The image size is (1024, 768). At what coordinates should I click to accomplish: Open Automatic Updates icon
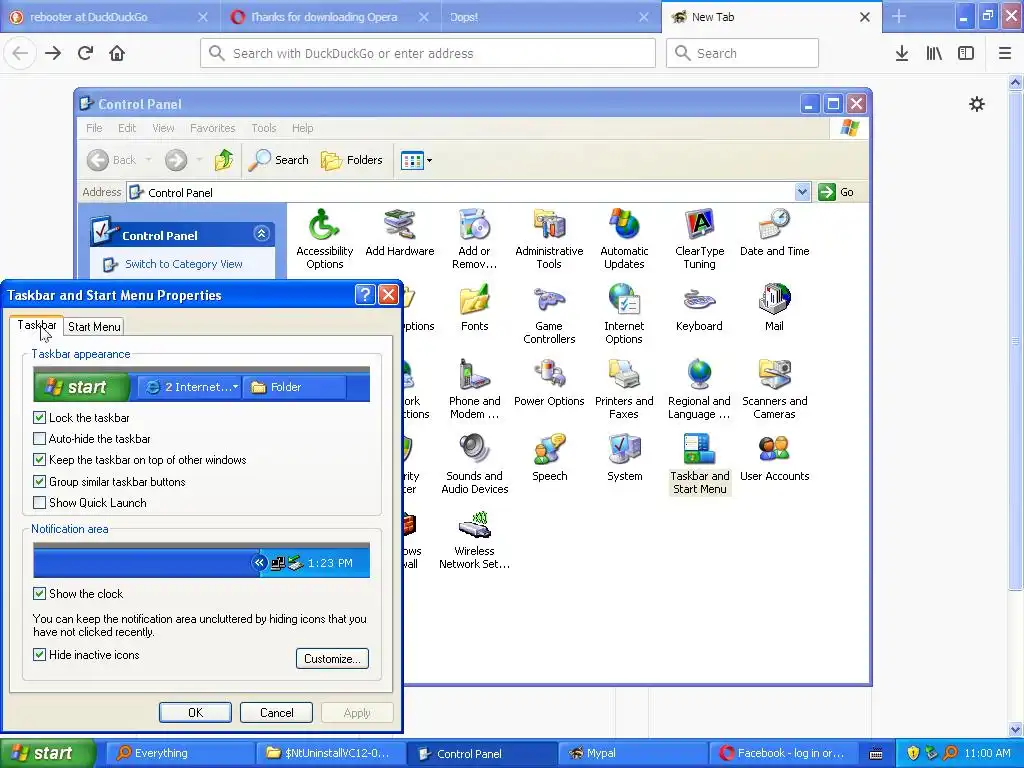pyautogui.click(x=624, y=238)
